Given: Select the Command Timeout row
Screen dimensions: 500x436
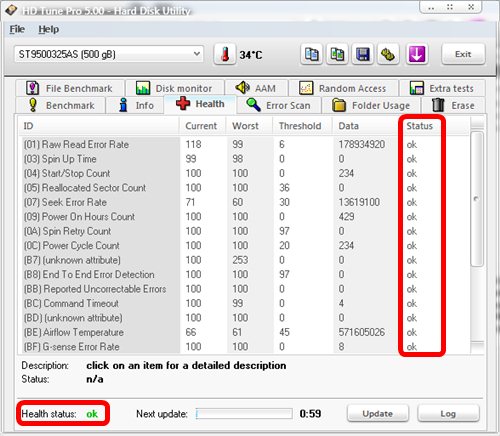Looking at the screenshot, I should point(244,303).
